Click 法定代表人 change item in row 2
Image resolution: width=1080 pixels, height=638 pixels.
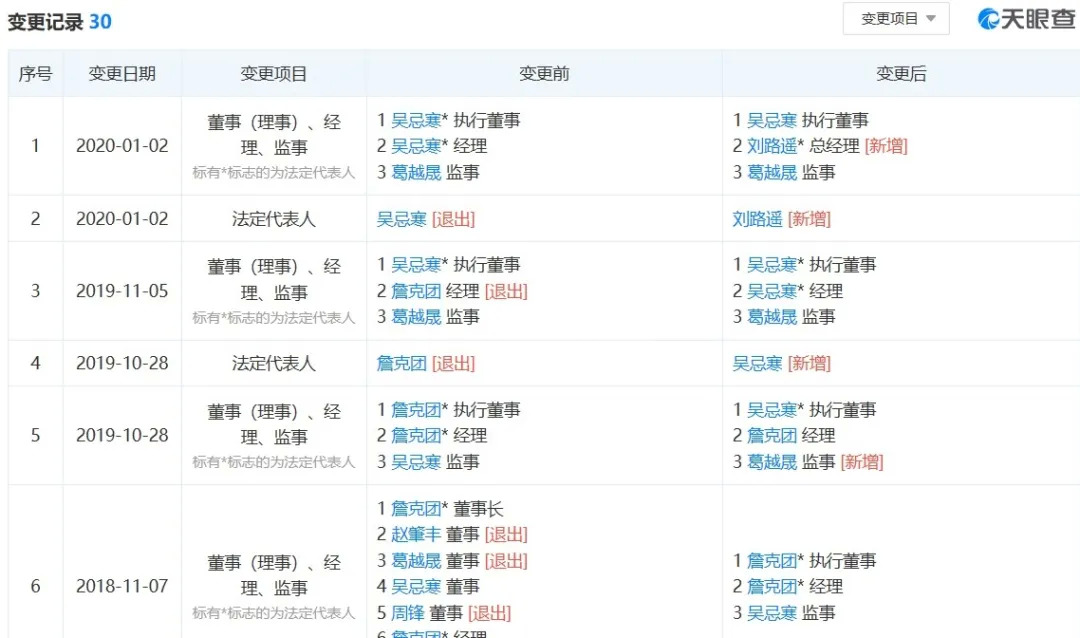273,219
